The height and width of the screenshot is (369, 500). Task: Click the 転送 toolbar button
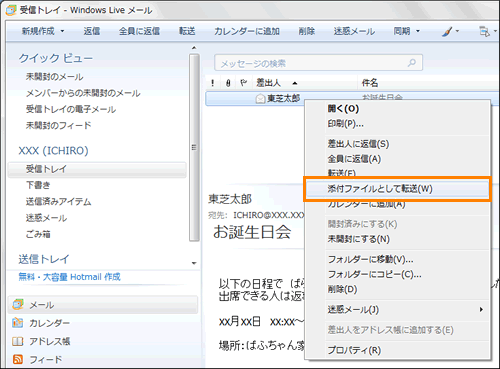tap(187, 31)
